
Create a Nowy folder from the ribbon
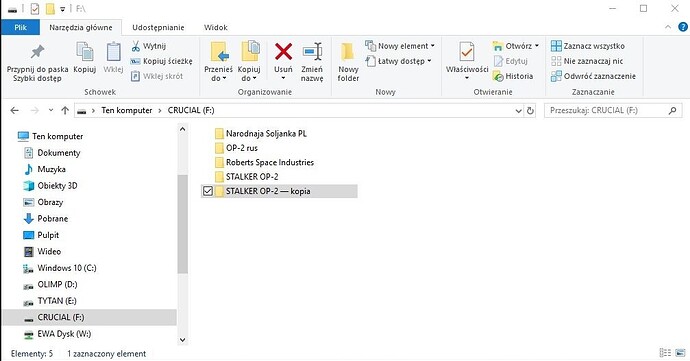[348, 52]
